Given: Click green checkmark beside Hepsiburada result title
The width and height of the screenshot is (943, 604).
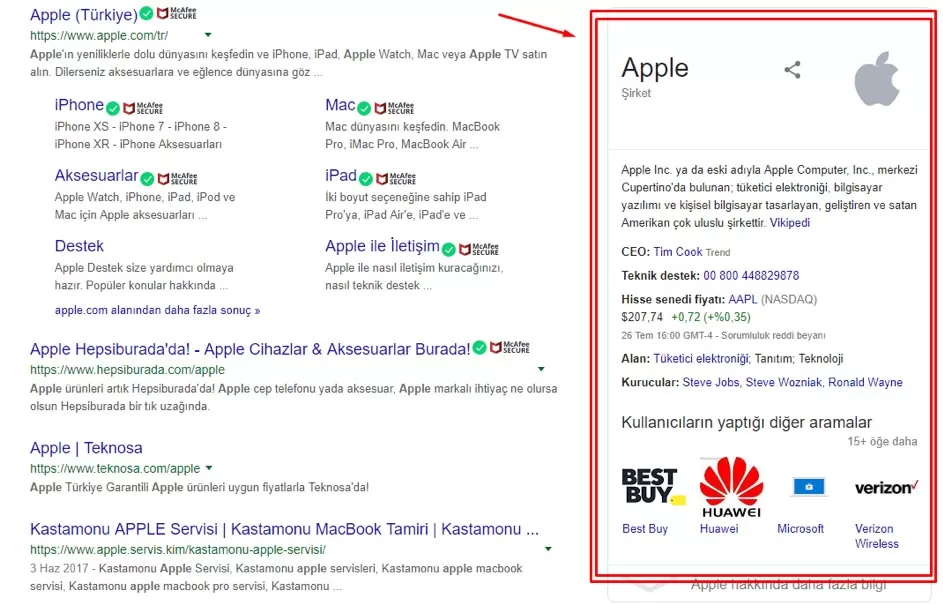Looking at the screenshot, I should [x=479, y=348].
